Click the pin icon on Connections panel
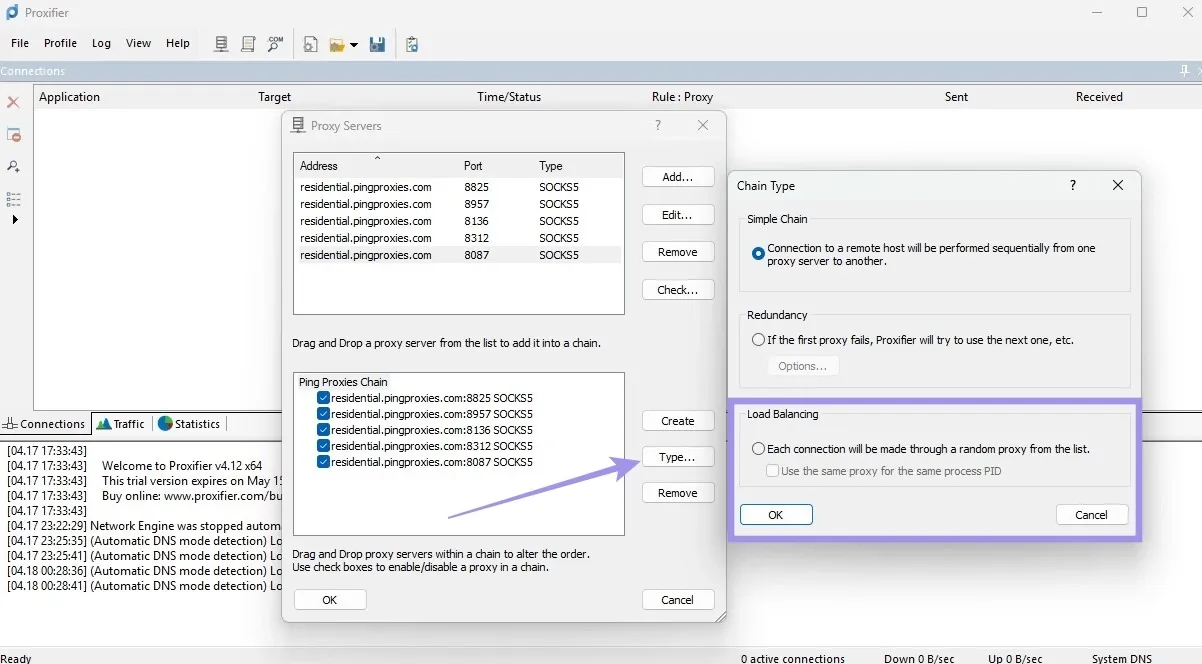 [x=1185, y=71]
